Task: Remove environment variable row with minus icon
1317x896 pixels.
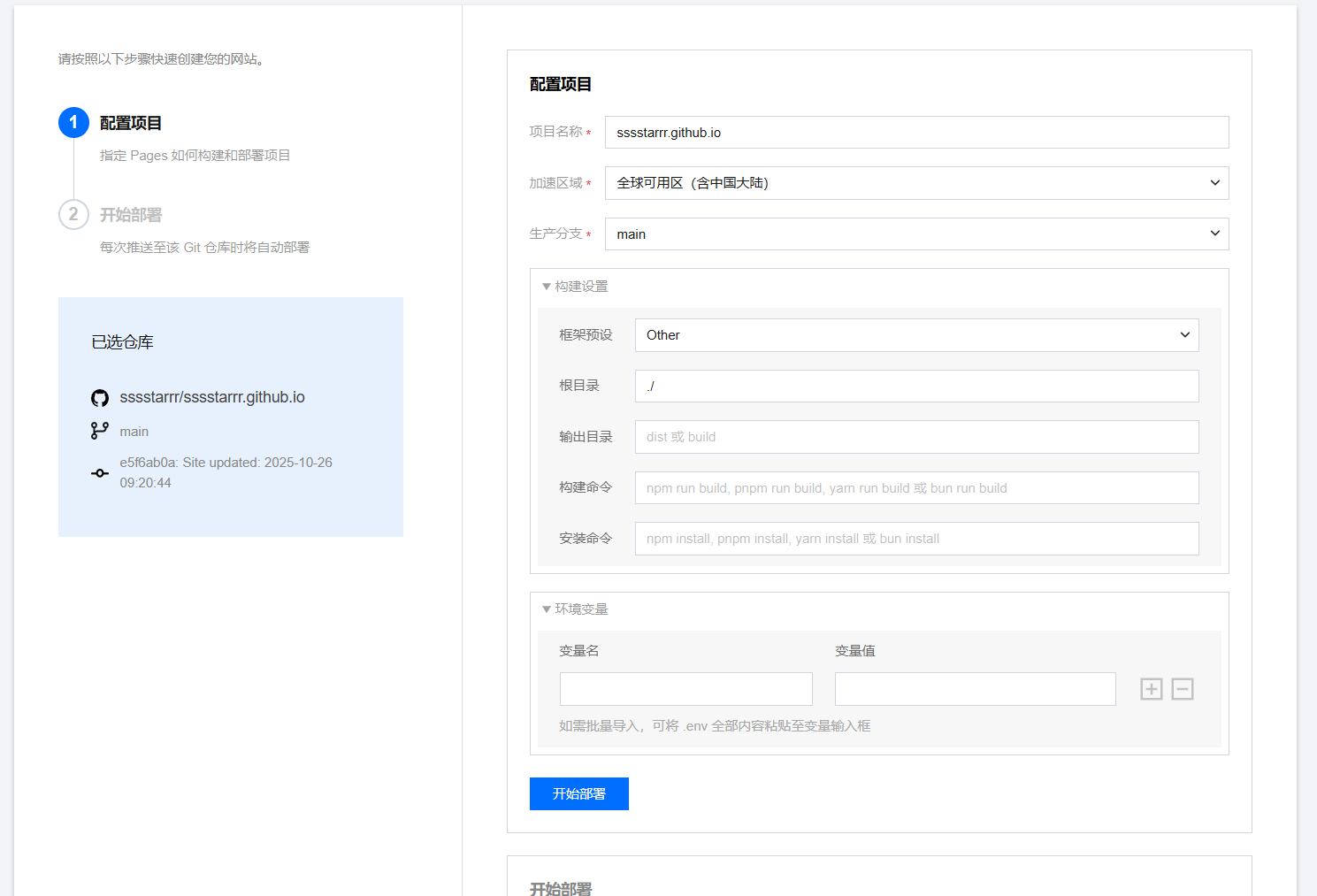Action: tap(1183, 689)
